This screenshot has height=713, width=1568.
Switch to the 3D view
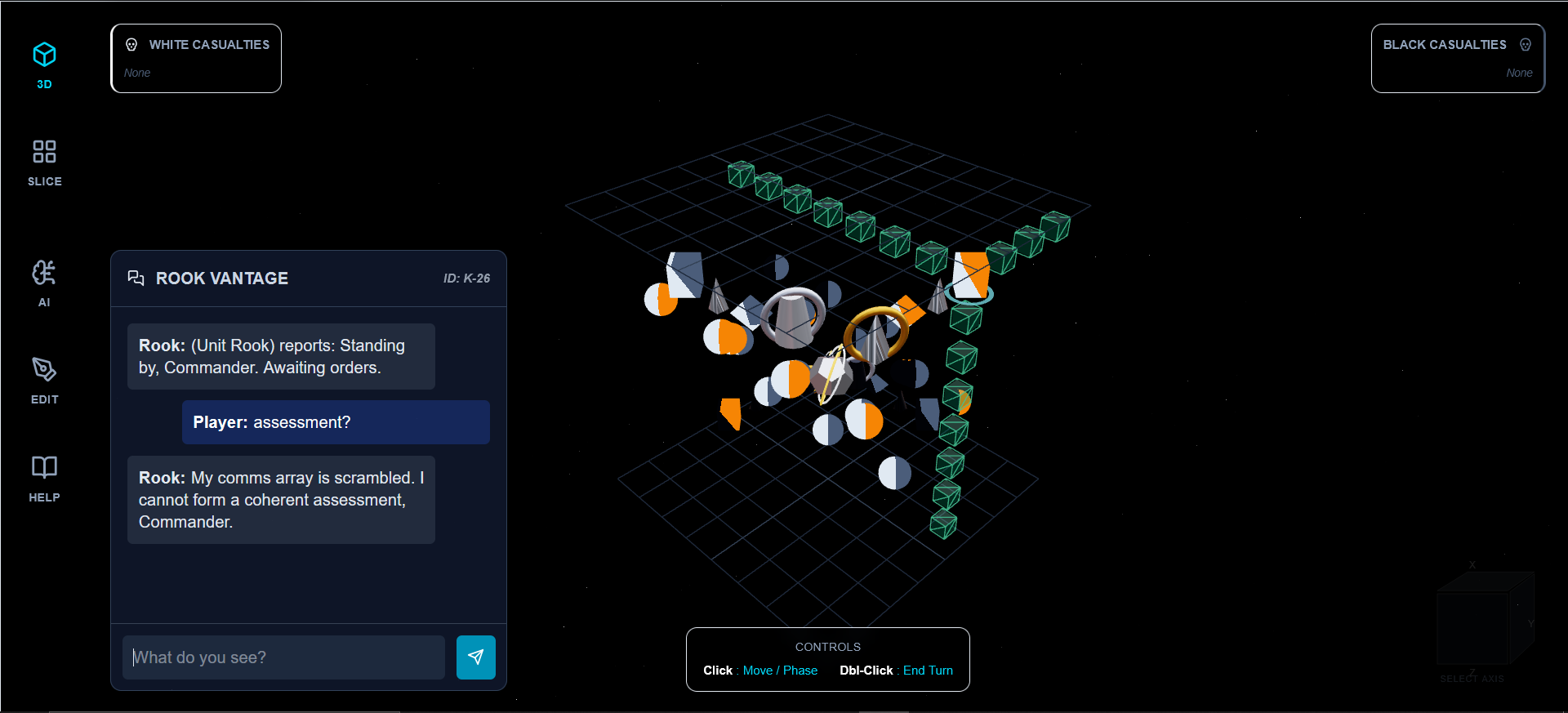(44, 65)
